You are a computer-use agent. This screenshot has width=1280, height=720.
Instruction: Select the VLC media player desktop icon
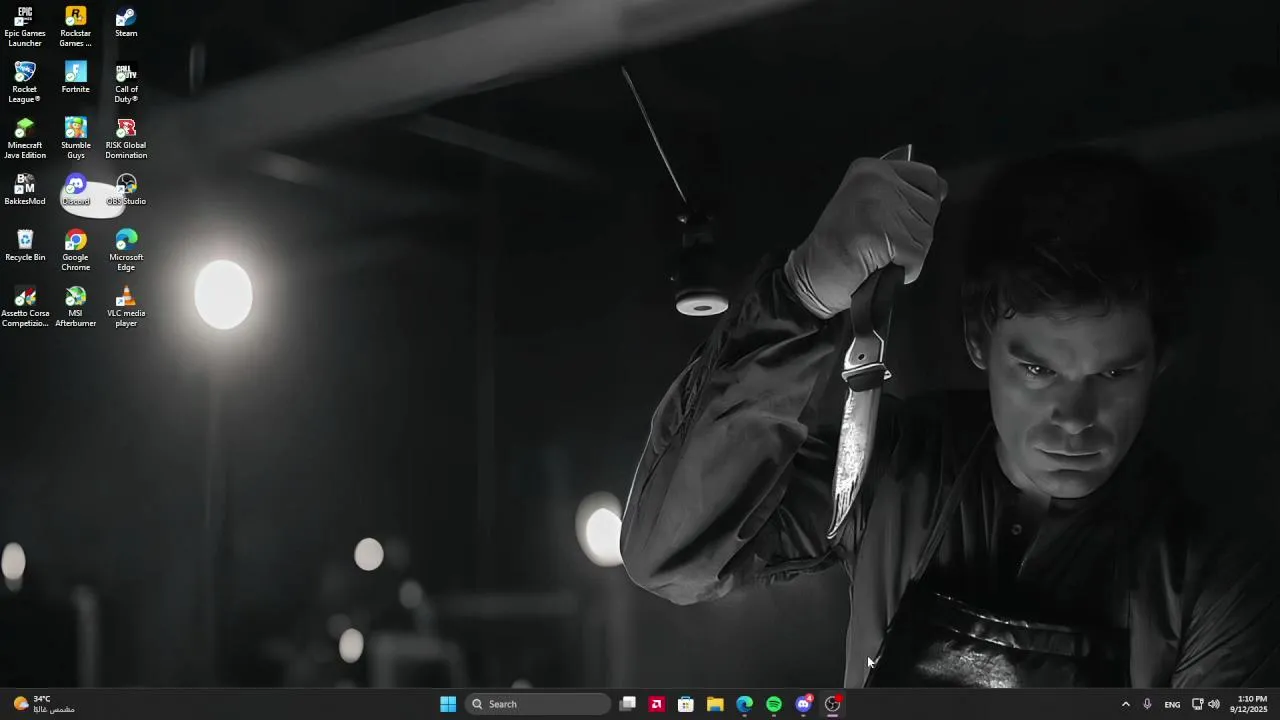(126, 307)
